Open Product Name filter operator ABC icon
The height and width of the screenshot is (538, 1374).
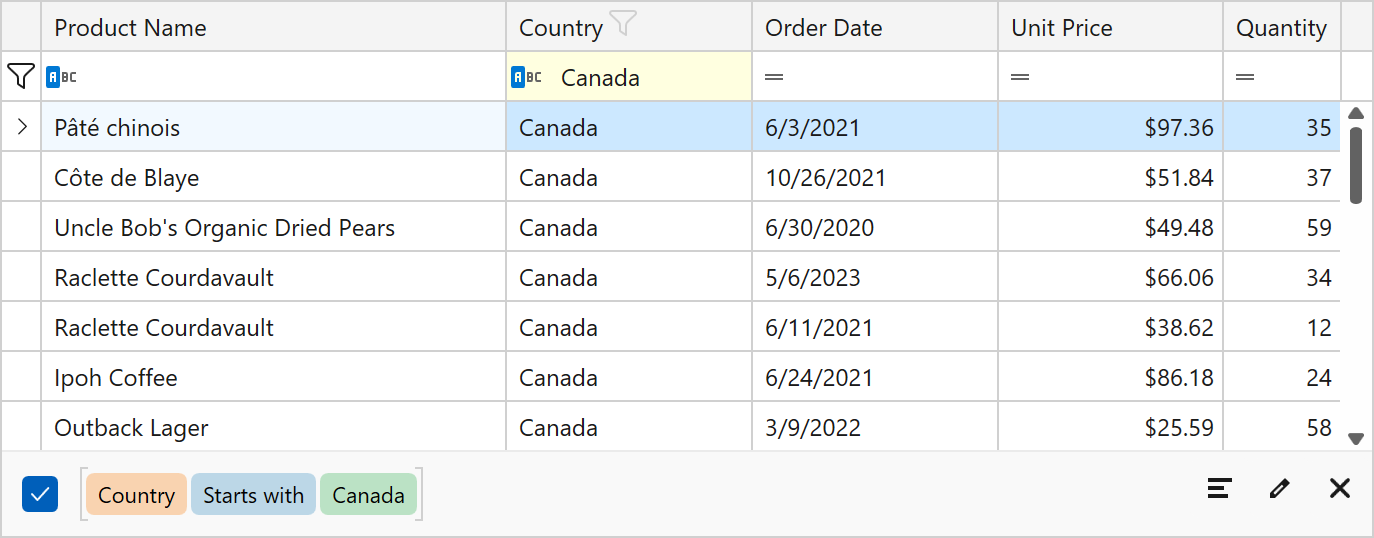[x=61, y=77]
